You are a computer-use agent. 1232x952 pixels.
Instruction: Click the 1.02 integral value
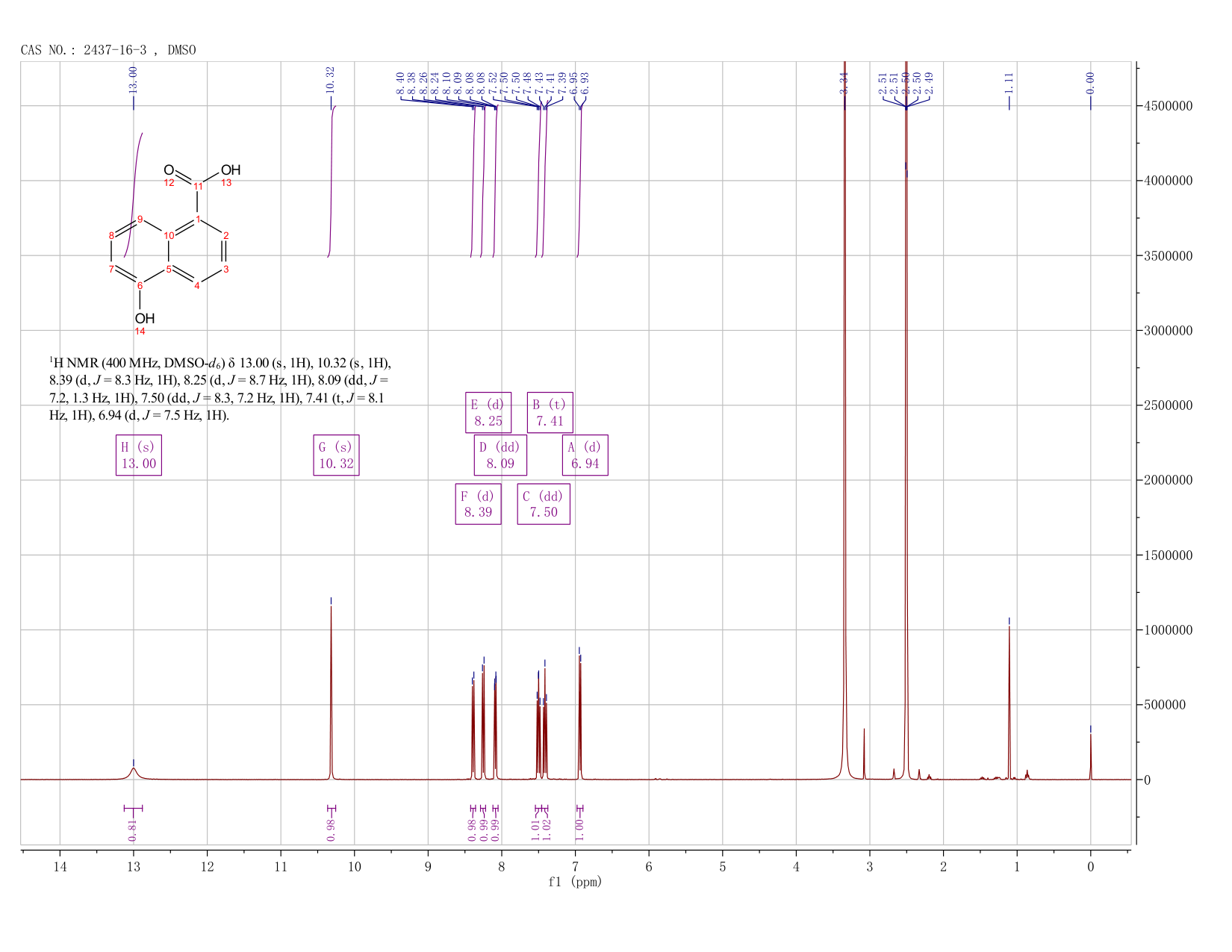point(547,830)
